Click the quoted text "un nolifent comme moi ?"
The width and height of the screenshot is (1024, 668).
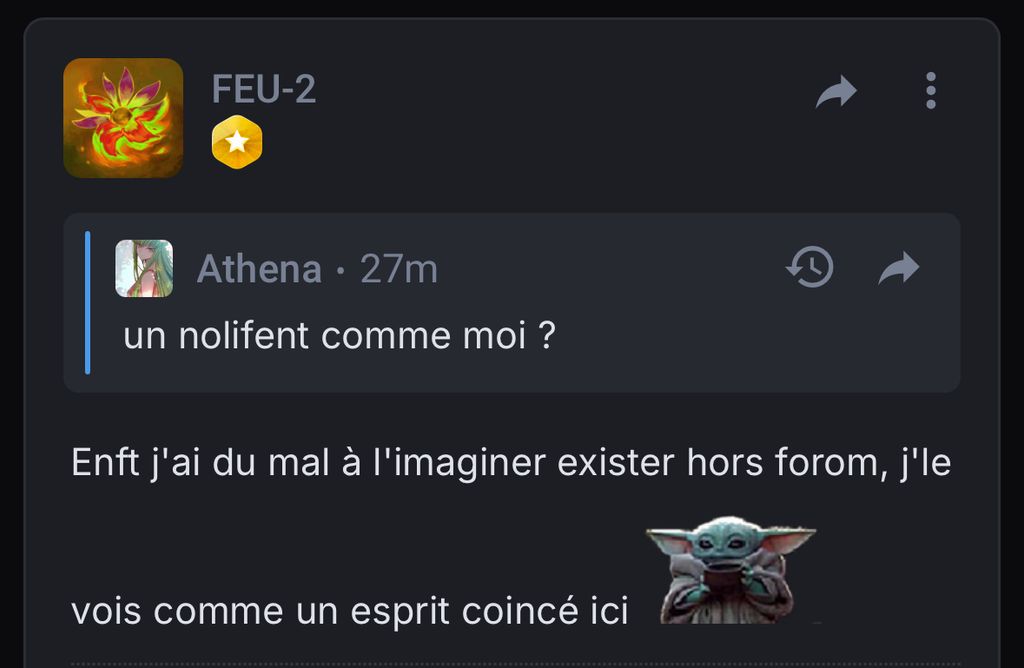(x=339, y=336)
